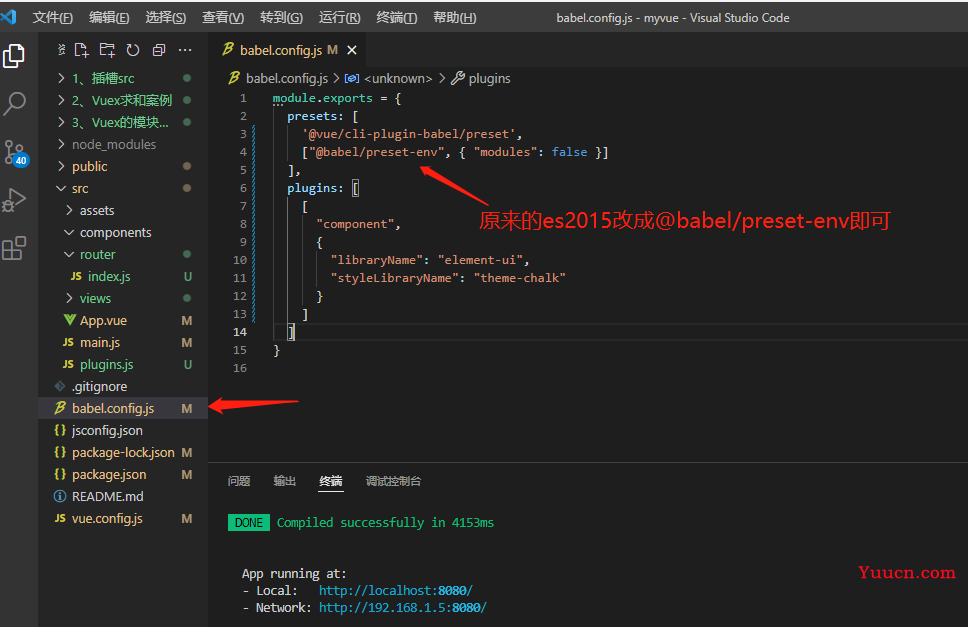Place cursor on "libraryName" code line
The width and height of the screenshot is (968, 627).
click(x=430, y=260)
